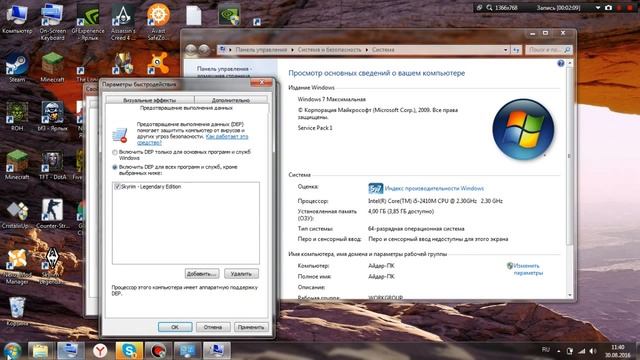Expand breadcrumb arrow after Система и безопасность
The width and height of the screenshot is (640, 360).
click(367, 50)
